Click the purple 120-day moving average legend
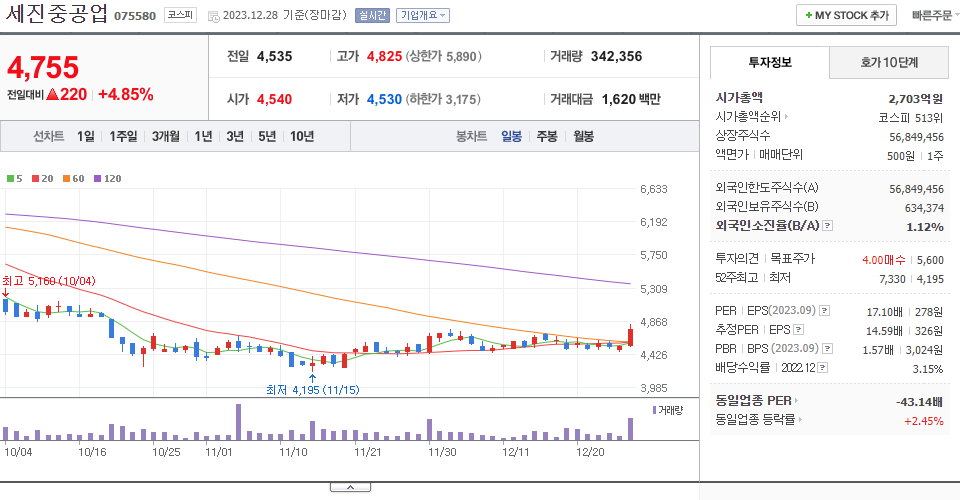This screenshot has width=960, height=500. point(108,179)
